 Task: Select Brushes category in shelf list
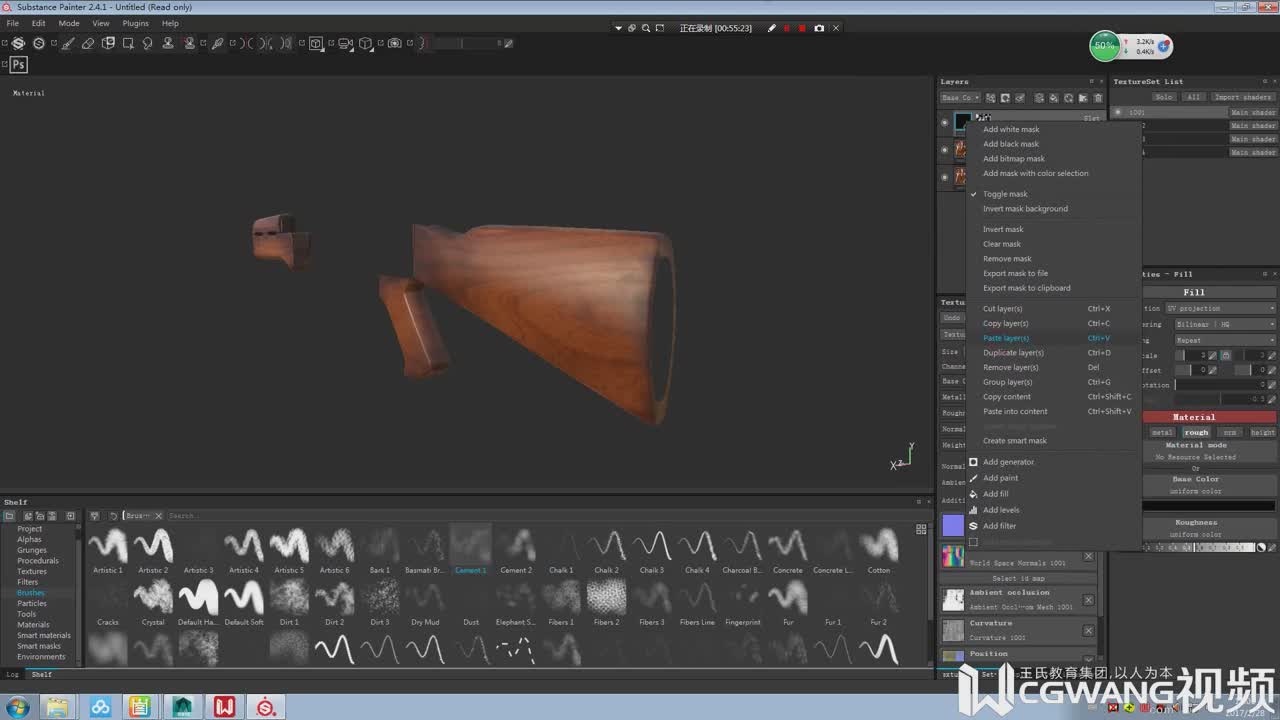(x=30, y=593)
